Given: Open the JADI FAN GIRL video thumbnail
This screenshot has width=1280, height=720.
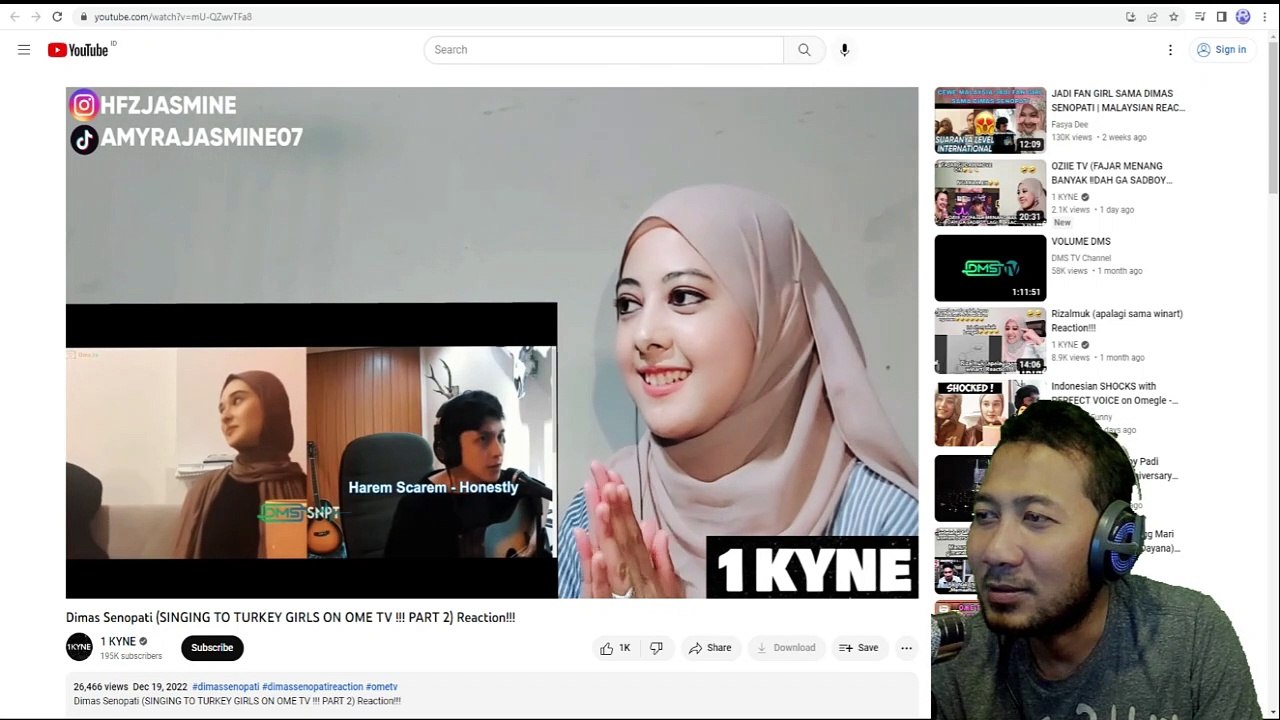Looking at the screenshot, I should point(990,120).
